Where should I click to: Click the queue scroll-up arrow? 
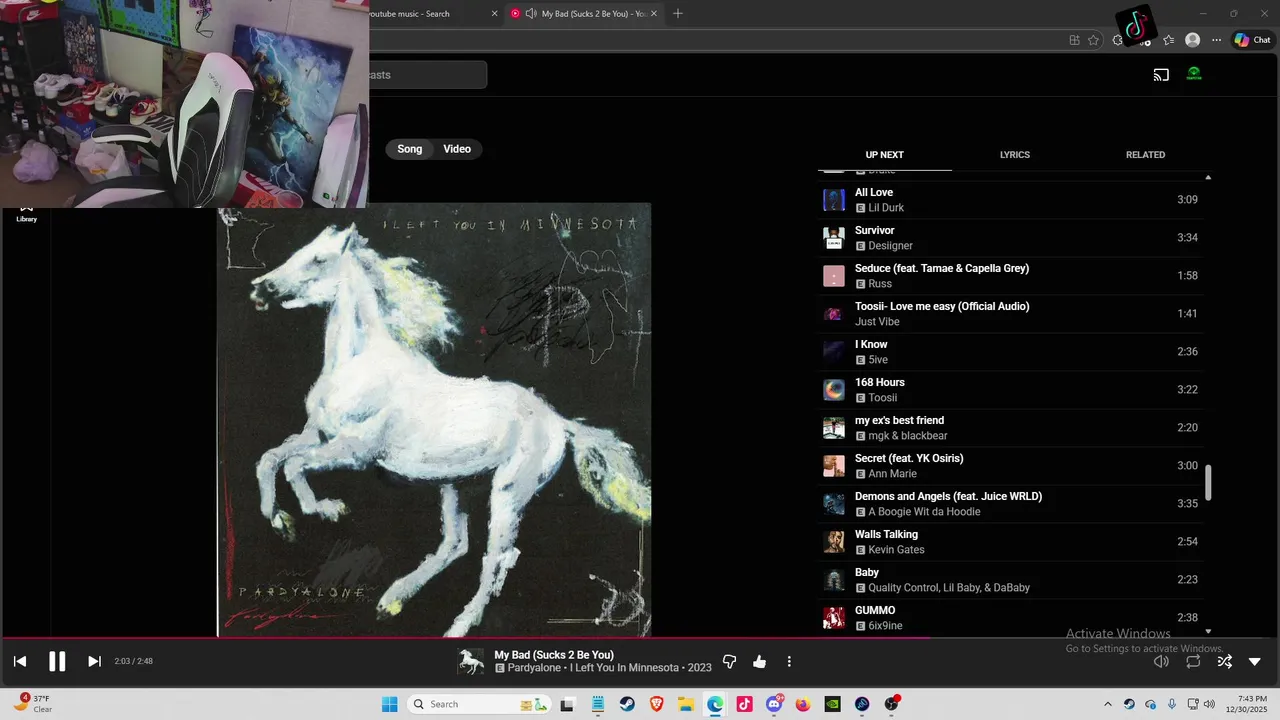(1208, 177)
